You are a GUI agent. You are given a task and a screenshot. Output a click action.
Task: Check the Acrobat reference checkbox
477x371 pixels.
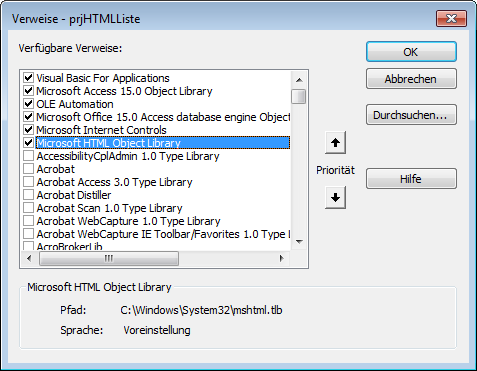[28, 169]
